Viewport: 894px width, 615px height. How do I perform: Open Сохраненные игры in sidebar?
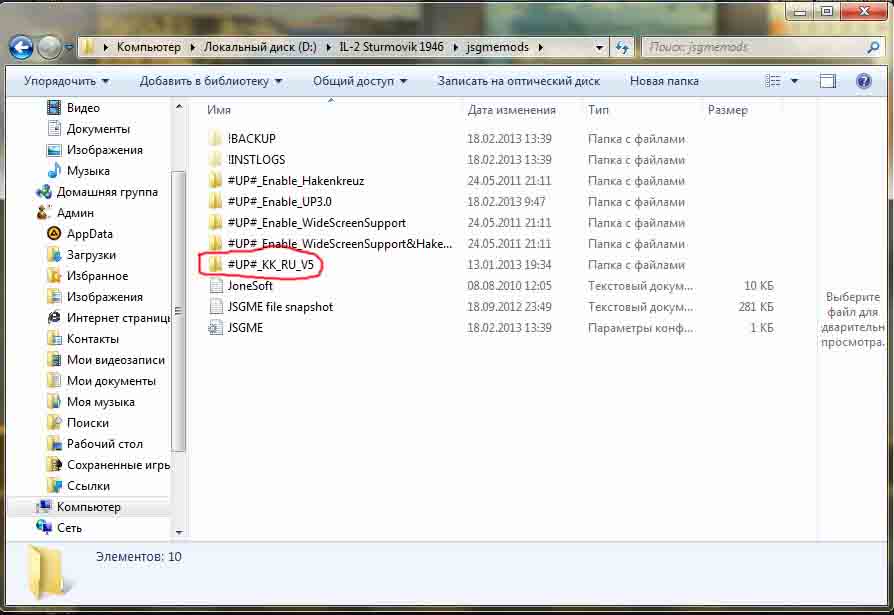(x=118, y=466)
